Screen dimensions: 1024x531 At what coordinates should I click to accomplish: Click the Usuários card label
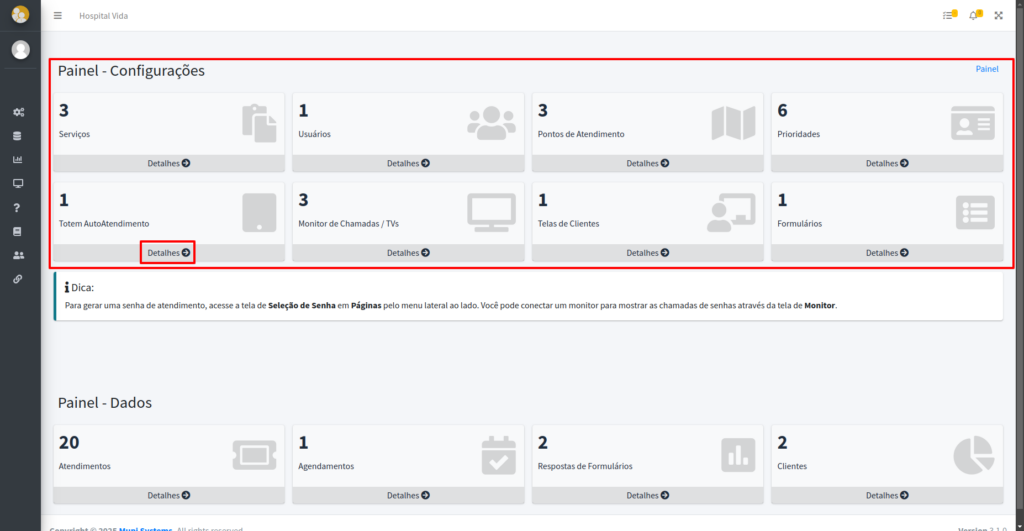tap(314, 134)
